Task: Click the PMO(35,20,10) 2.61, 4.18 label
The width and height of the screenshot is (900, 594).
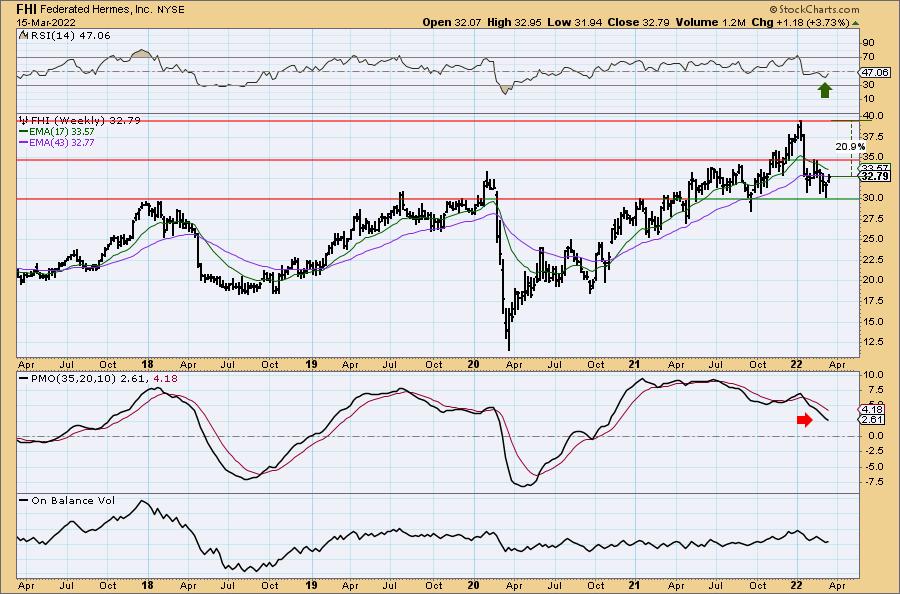Action: [x=104, y=379]
